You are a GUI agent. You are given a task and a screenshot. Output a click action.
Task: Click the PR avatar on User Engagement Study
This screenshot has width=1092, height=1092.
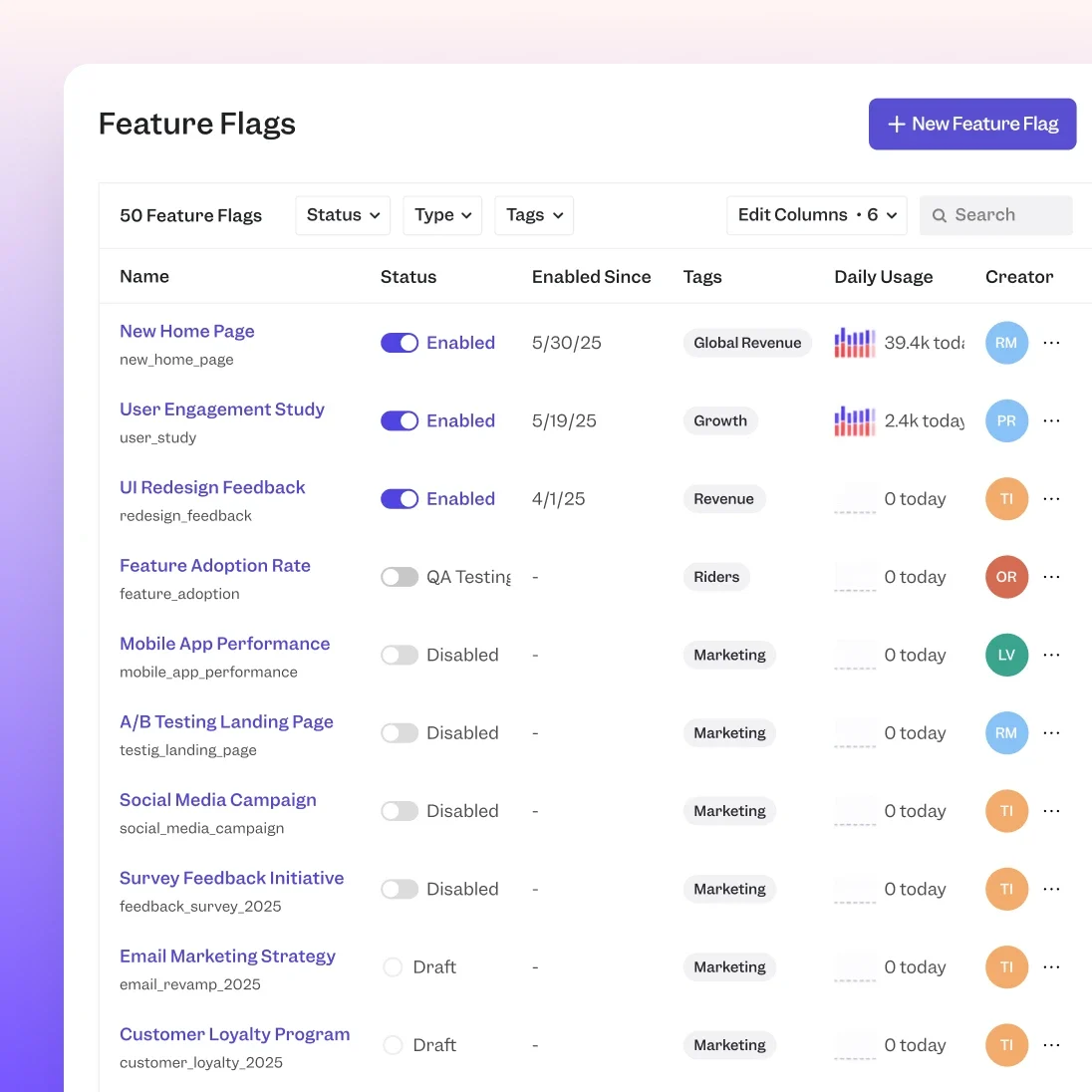coord(1006,420)
